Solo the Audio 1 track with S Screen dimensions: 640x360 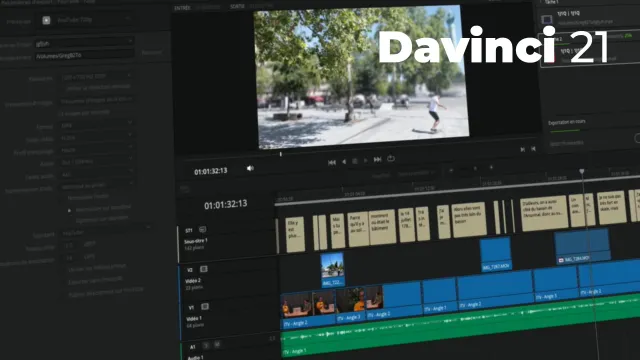click(206, 345)
